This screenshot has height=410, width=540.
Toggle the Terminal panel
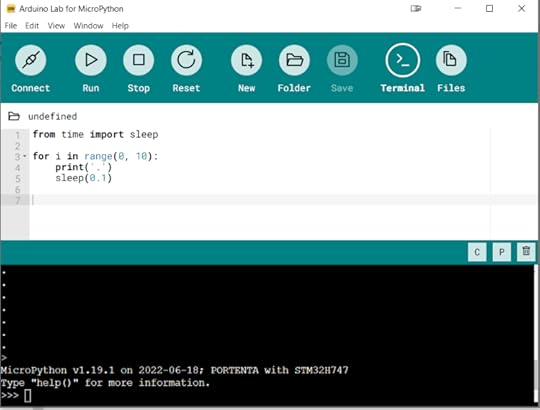pyautogui.click(x=403, y=60)
